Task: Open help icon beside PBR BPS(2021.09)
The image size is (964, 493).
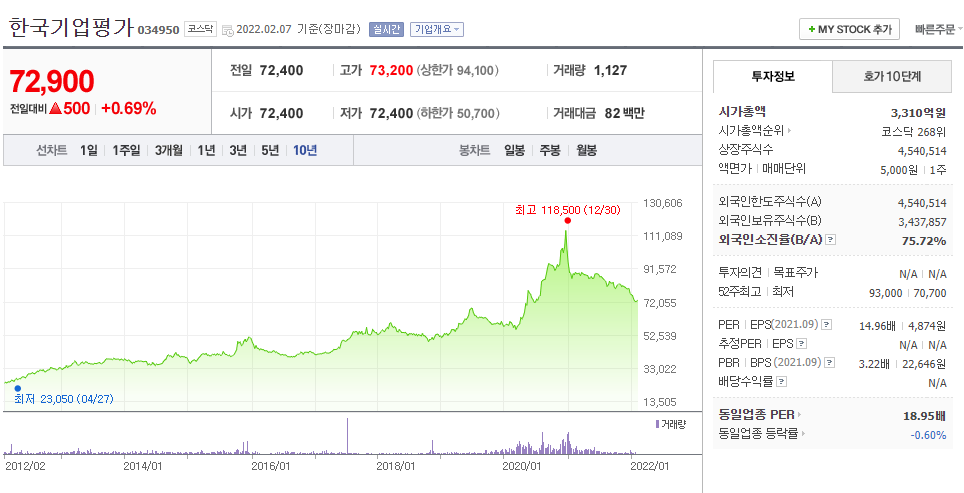Action: coord(830,363)
